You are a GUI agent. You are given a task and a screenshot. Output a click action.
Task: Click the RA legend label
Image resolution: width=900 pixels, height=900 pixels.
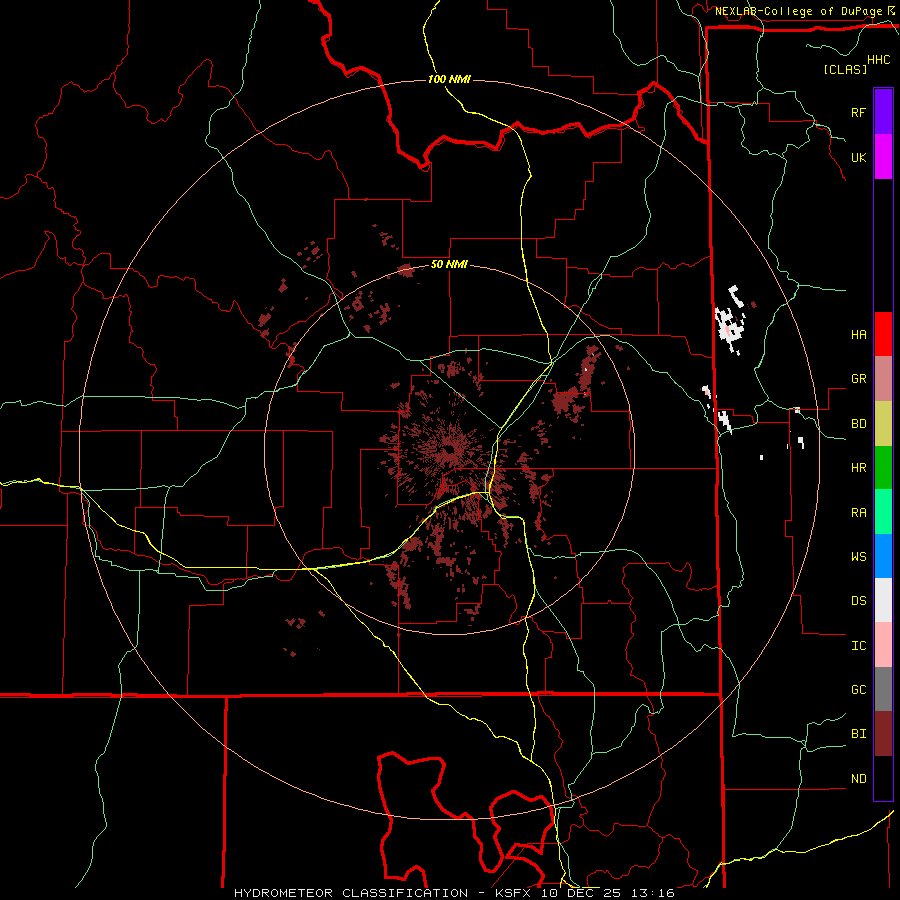pos(858,513)
